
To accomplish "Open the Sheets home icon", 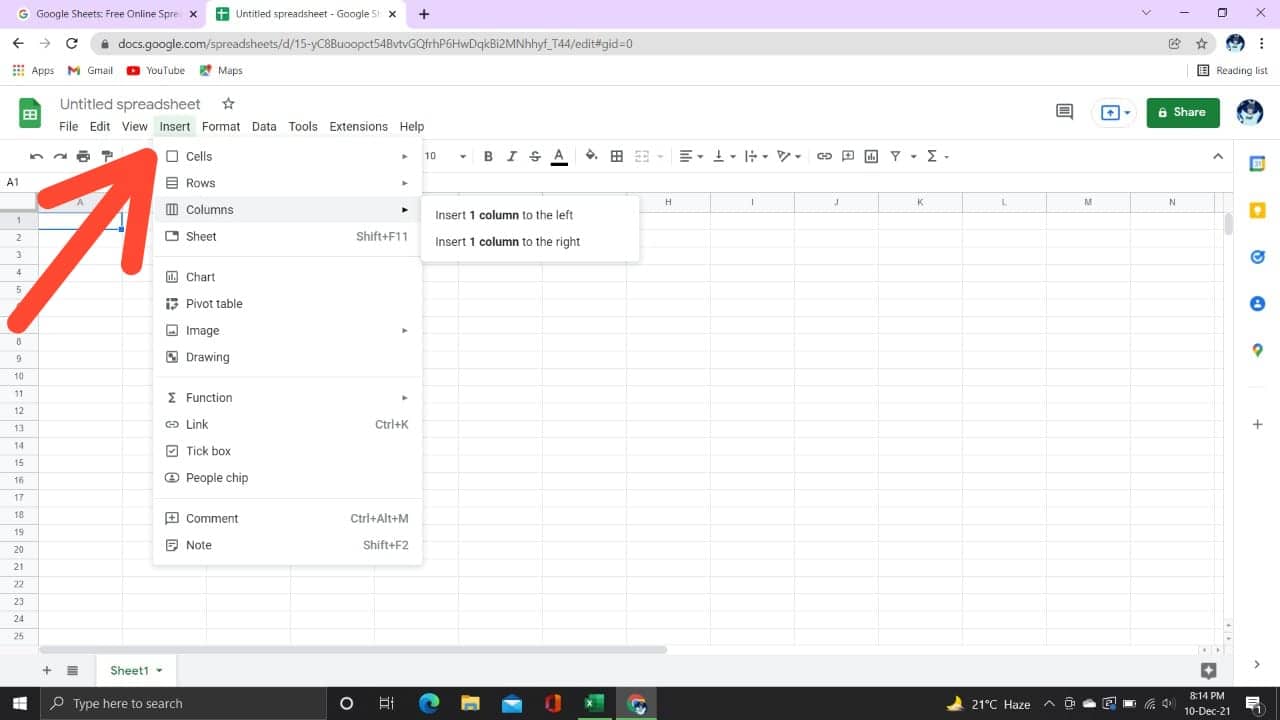I will pyautogui.click(x=30, y=113).
